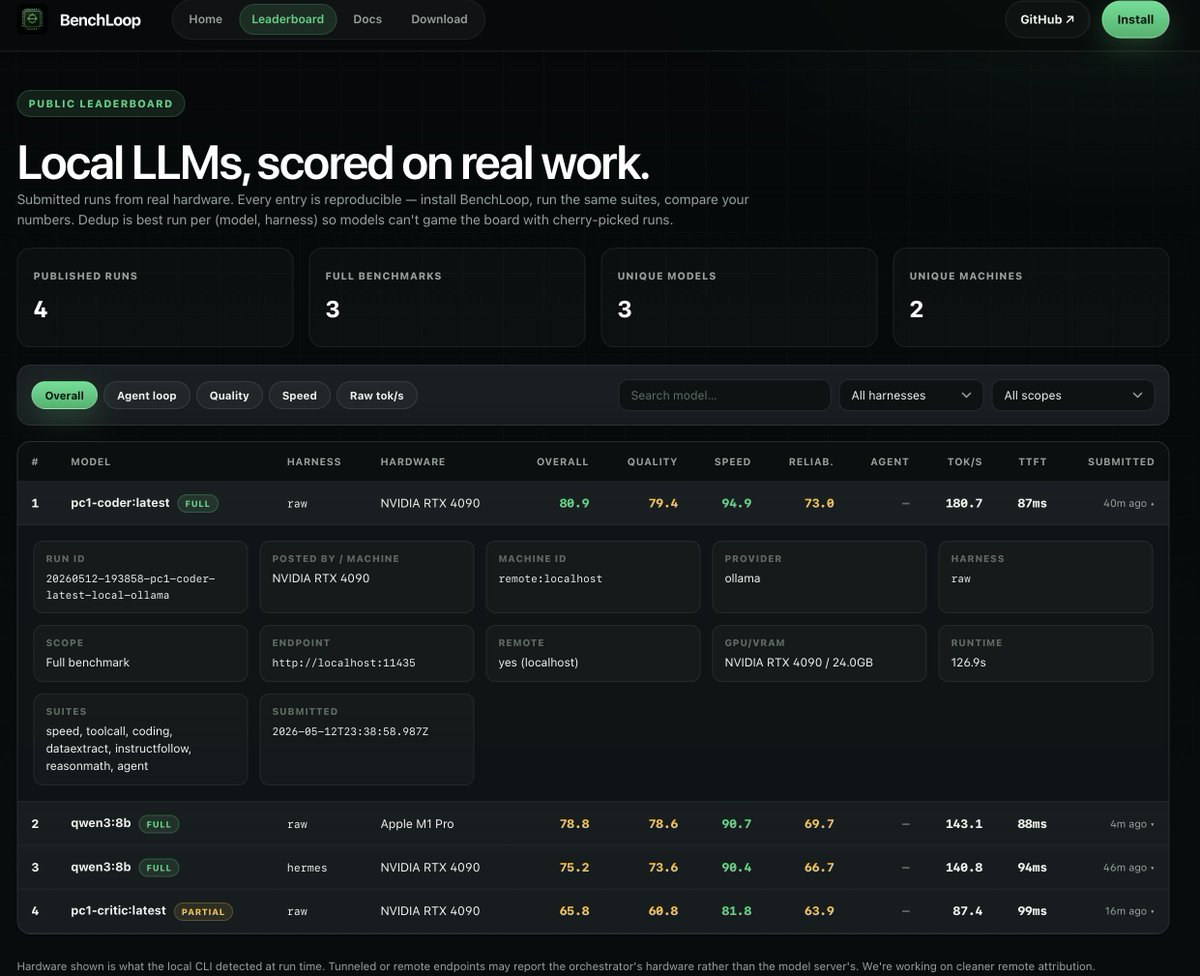Open the Home nav tab
Screen dimensions: 1200x976
(205, 19)
